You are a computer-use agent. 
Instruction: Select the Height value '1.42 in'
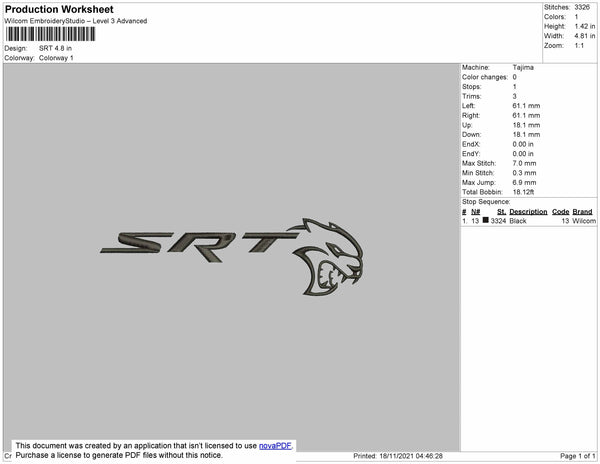[585, 26]
